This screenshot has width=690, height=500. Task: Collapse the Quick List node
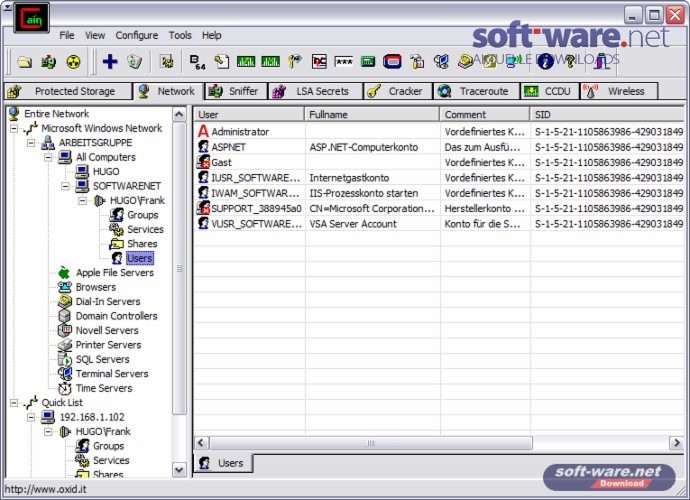click(14, 403)
